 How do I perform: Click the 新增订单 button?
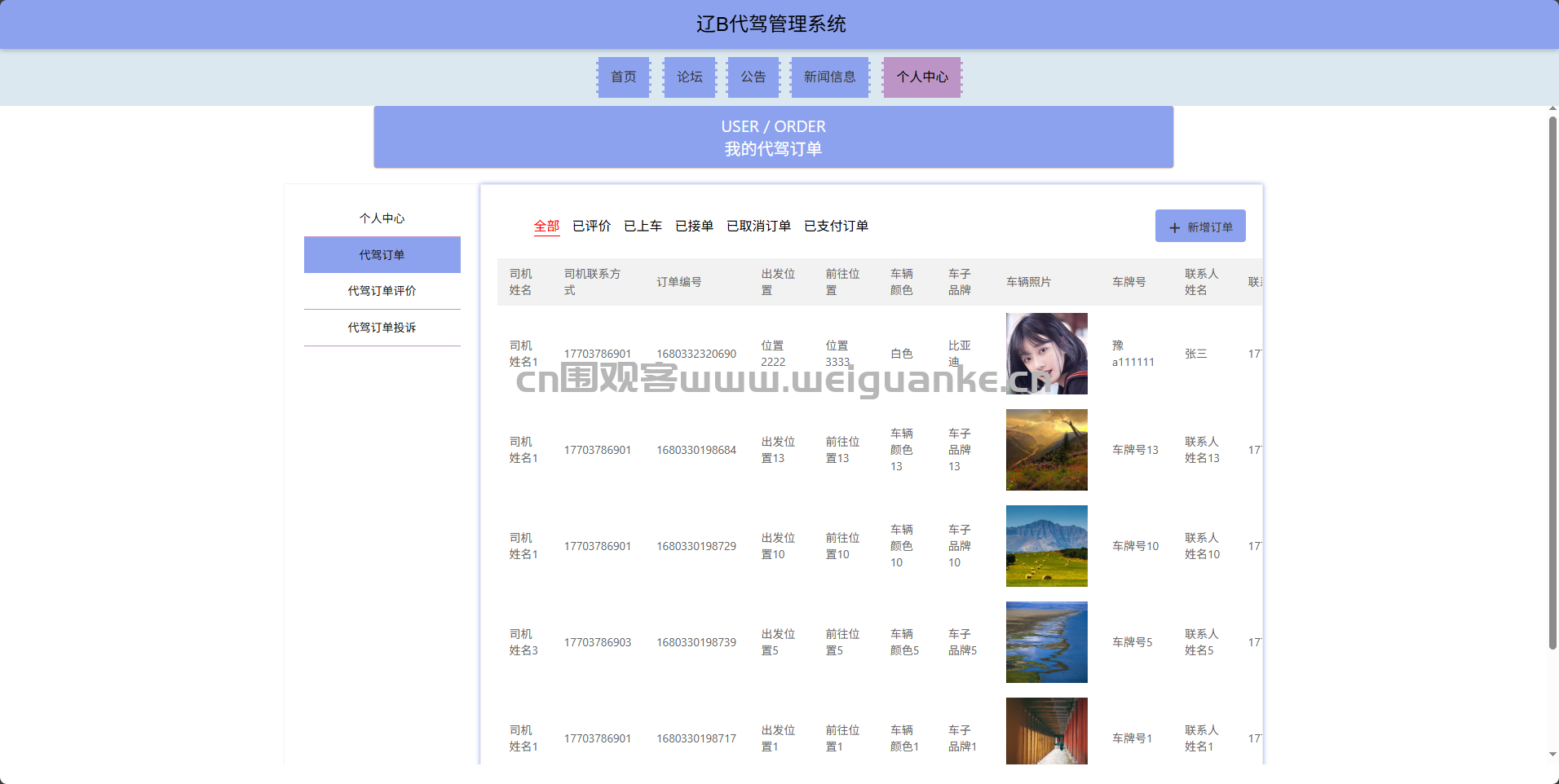pyautogui.click(x=1200, y=227)
